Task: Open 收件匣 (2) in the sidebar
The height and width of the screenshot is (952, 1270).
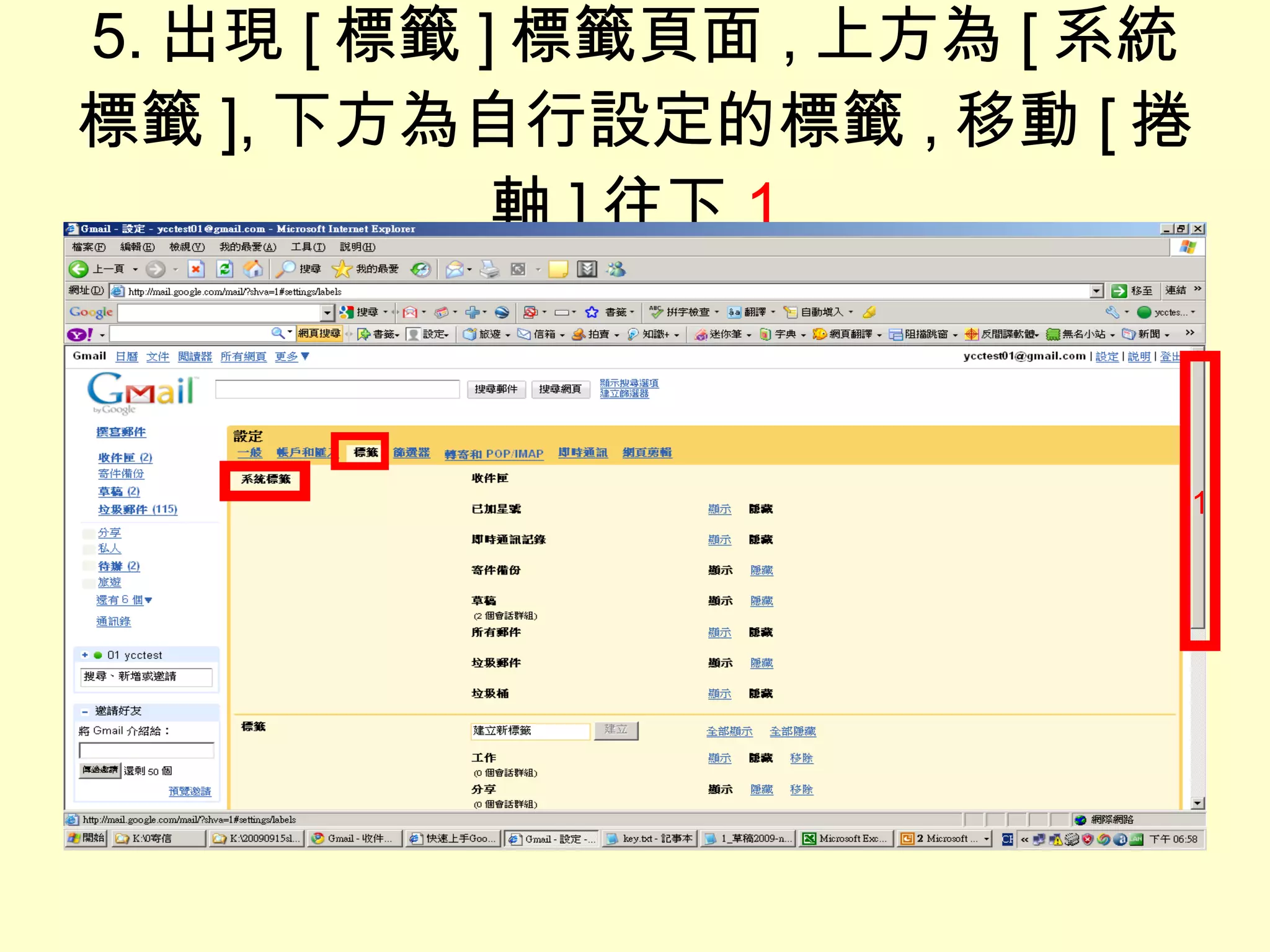Action: (125, 457)
